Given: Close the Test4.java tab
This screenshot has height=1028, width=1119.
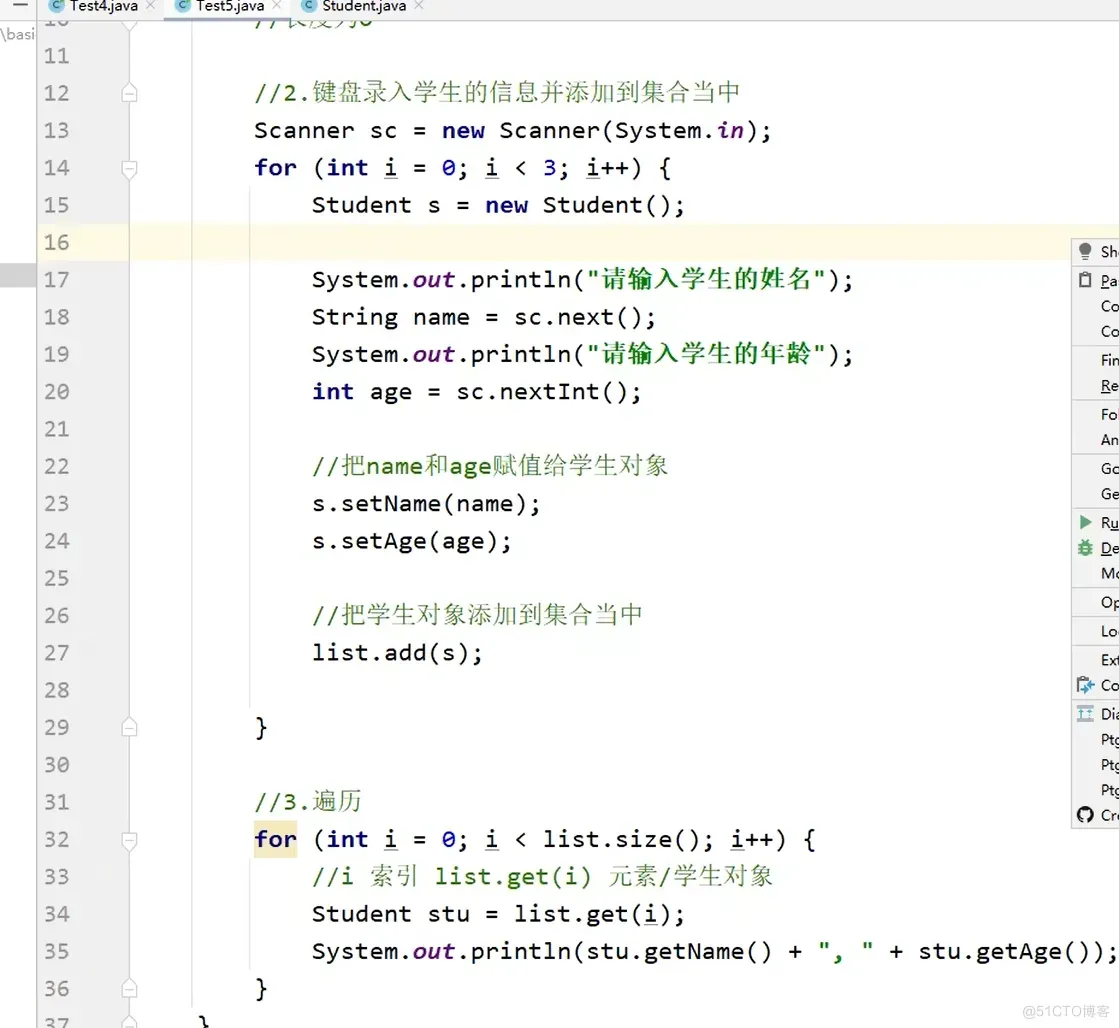Looking at the screenshot, I should [x=151, y=5].
